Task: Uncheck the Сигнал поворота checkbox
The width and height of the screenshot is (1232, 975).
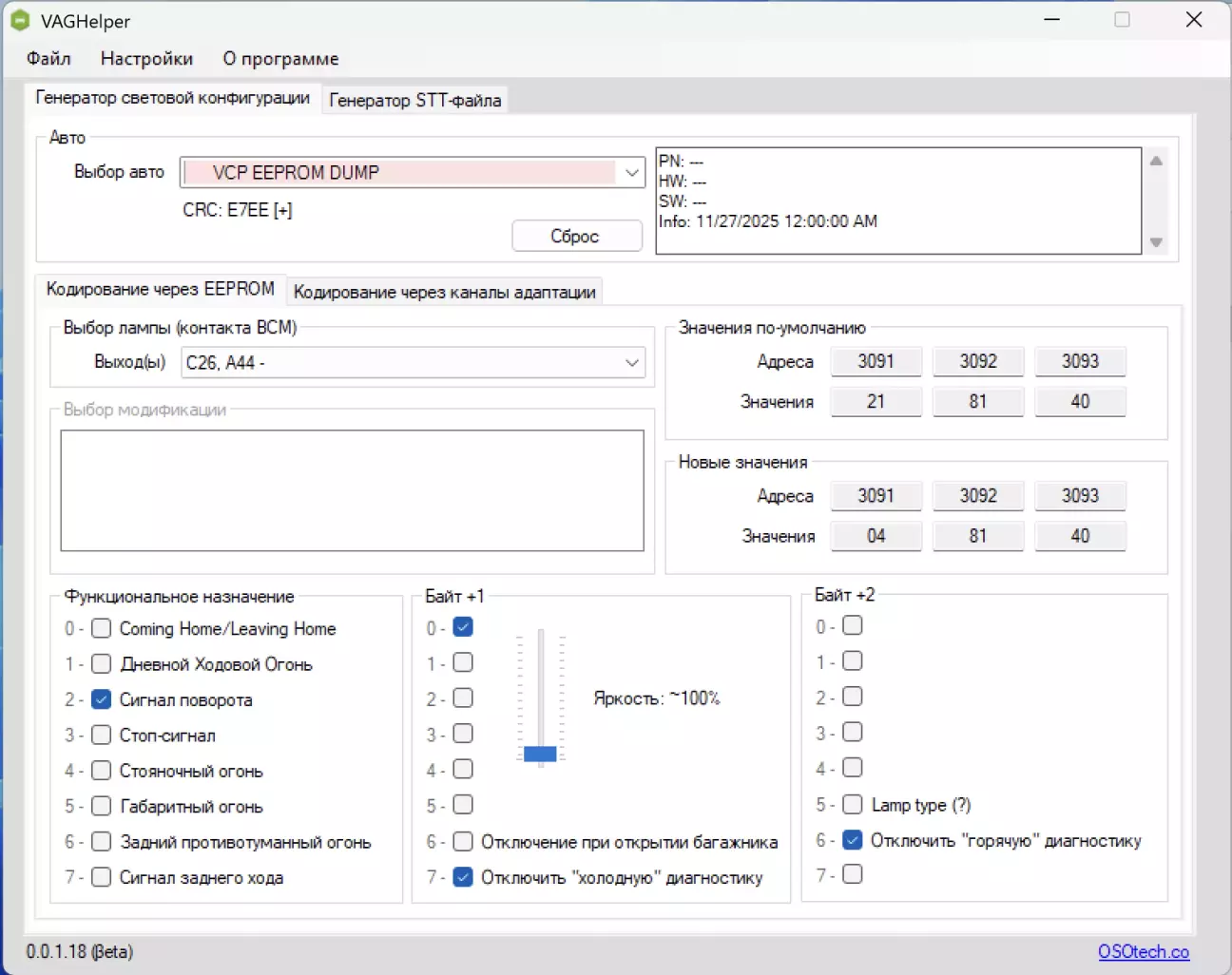Action: [102, 700]
